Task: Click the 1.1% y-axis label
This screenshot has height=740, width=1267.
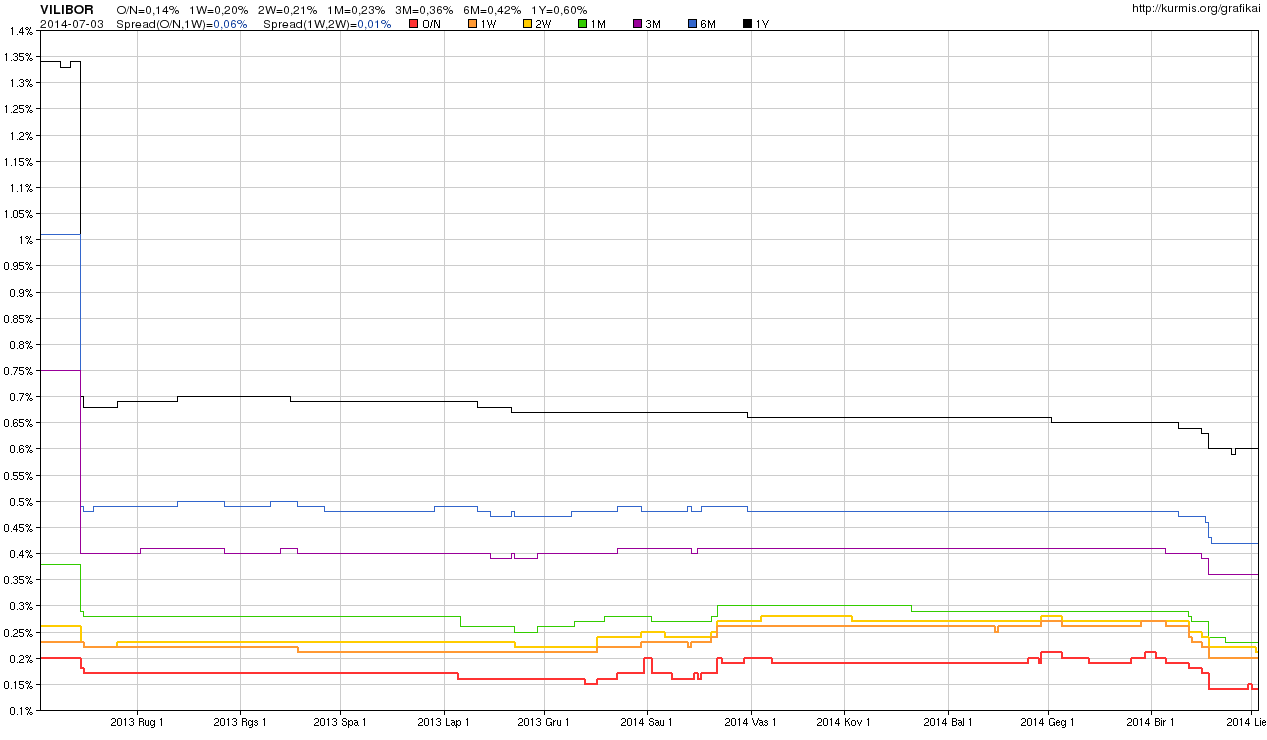Action: [x=21, y=187]
